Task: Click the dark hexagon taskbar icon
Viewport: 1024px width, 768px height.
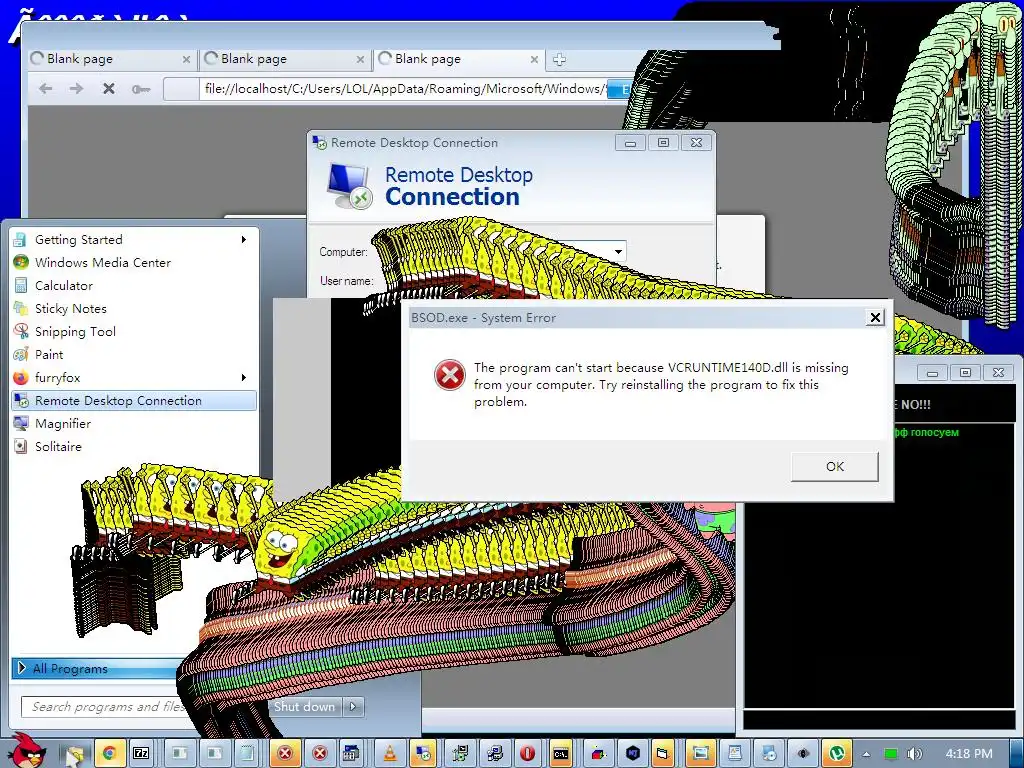Action: (632, 754)
